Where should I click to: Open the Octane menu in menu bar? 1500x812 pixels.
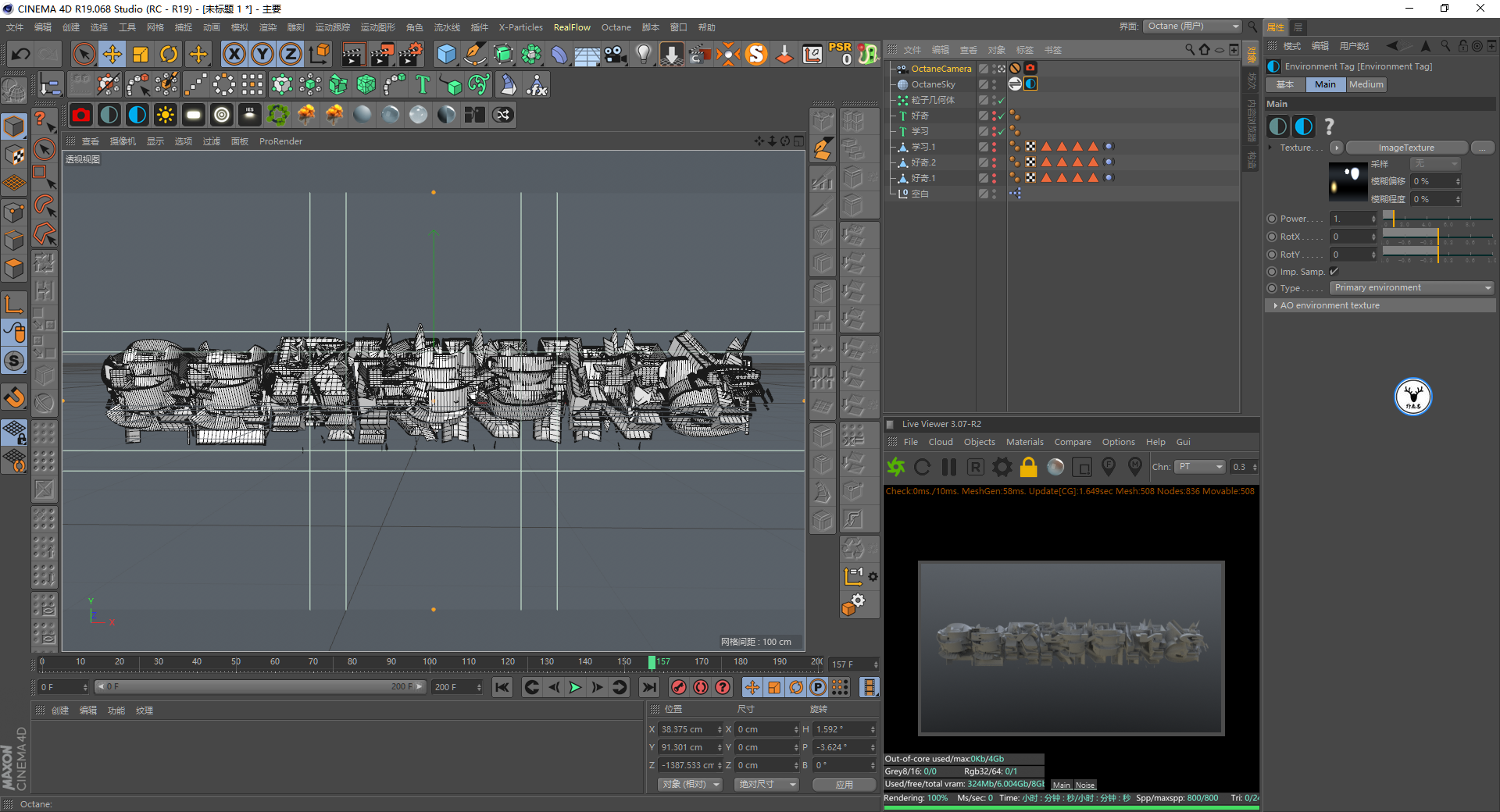(x=616, y=27)
